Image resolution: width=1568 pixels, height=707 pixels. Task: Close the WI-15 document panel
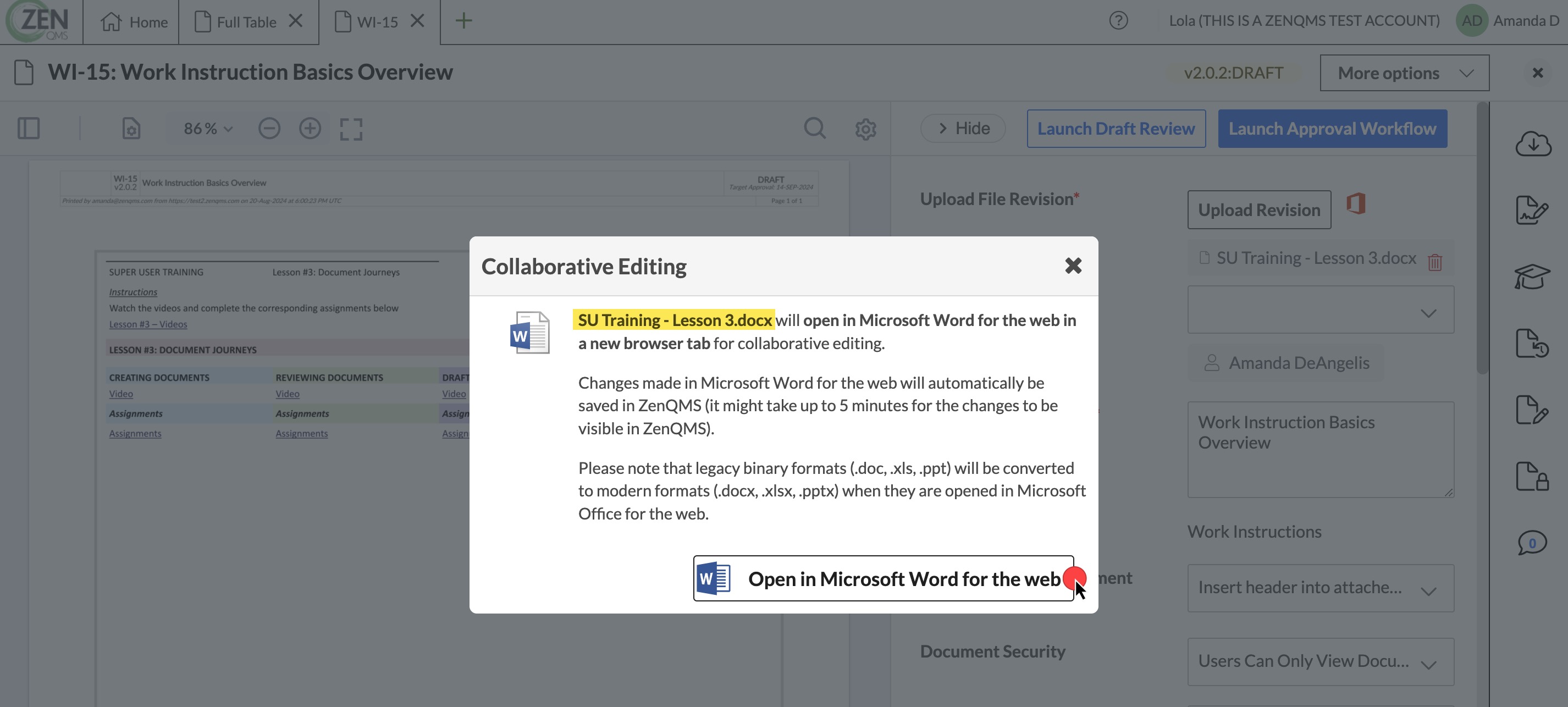pos(1538,73)
